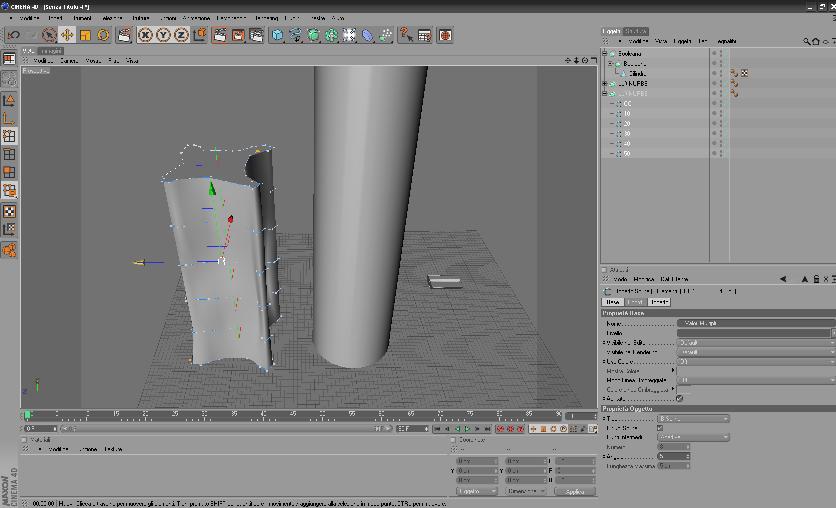The width and height of the screenshot is (836, 508).
Task: Render the active view
Action: 220,35
